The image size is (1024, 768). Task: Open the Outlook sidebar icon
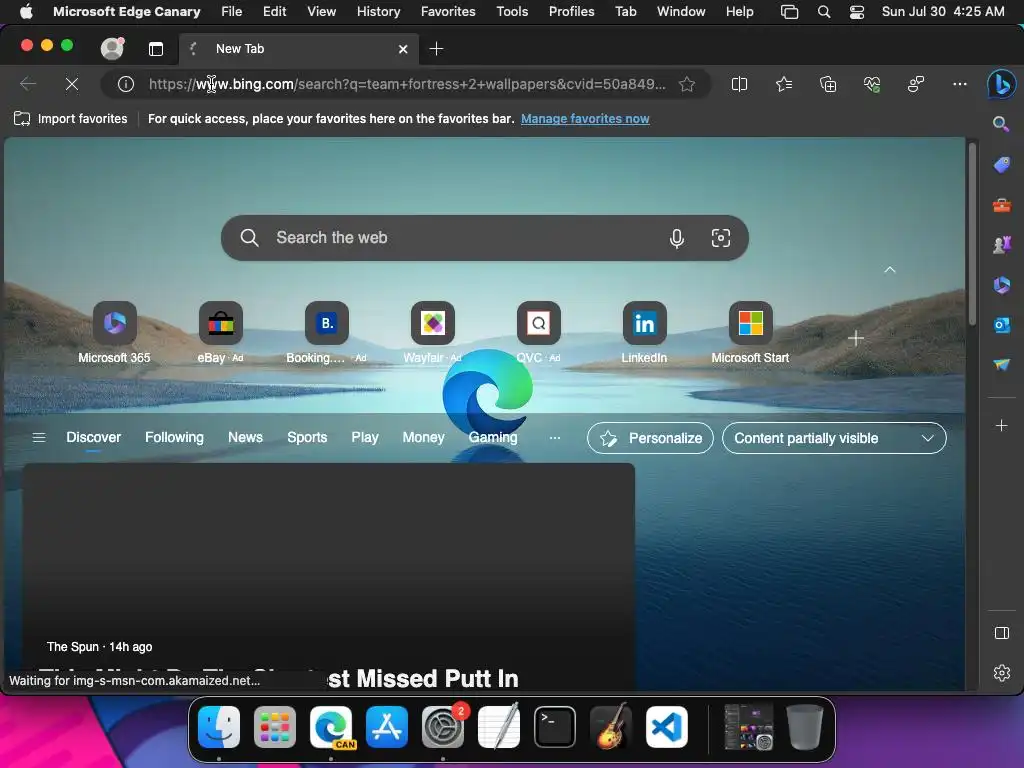(1001, 325)
